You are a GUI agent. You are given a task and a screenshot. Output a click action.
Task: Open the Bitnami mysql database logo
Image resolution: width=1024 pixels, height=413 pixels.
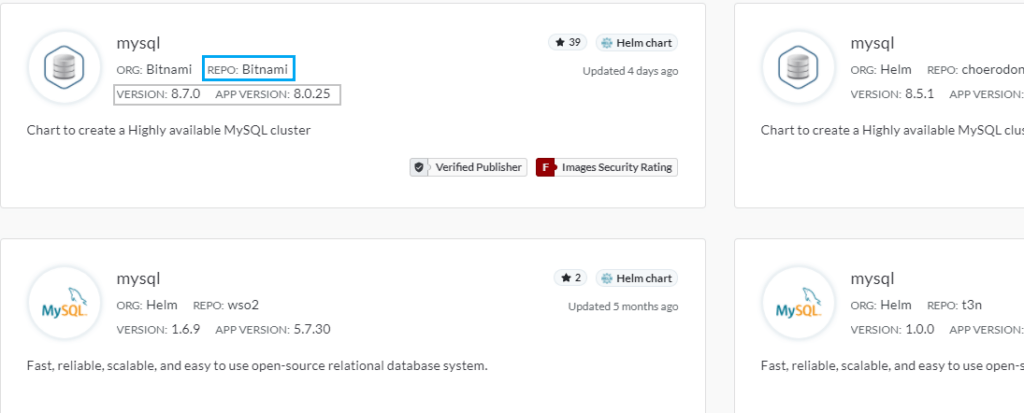click(x=64, y=67)
